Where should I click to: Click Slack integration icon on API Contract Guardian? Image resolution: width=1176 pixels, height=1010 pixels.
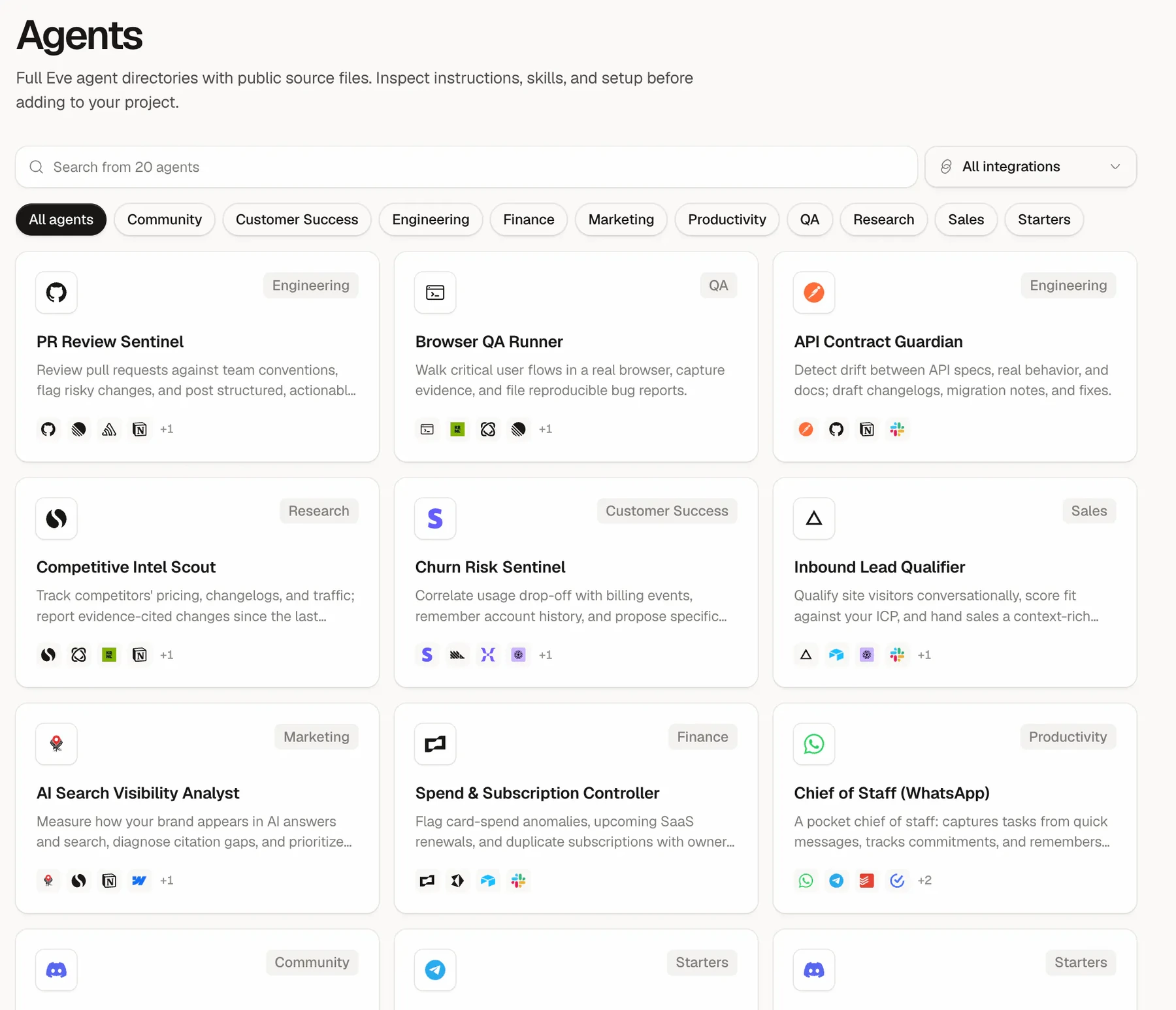[x=898, y=429]
